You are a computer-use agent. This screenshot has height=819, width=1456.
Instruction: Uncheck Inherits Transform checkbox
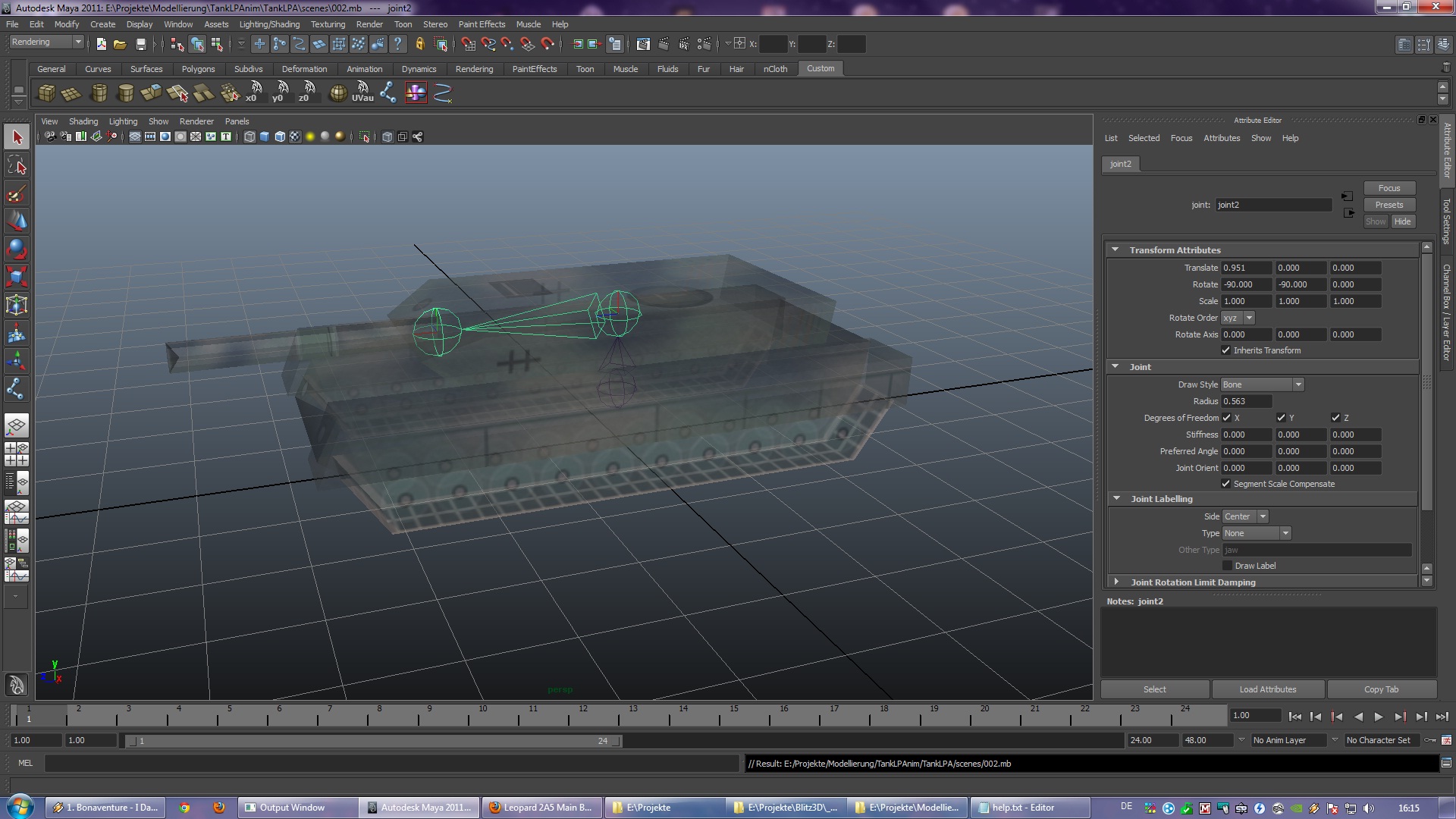(1225, 350)
